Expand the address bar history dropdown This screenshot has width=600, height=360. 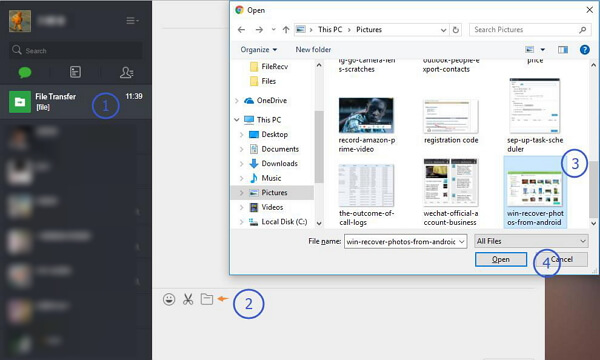pyautogui.click(x=443, y=30)
